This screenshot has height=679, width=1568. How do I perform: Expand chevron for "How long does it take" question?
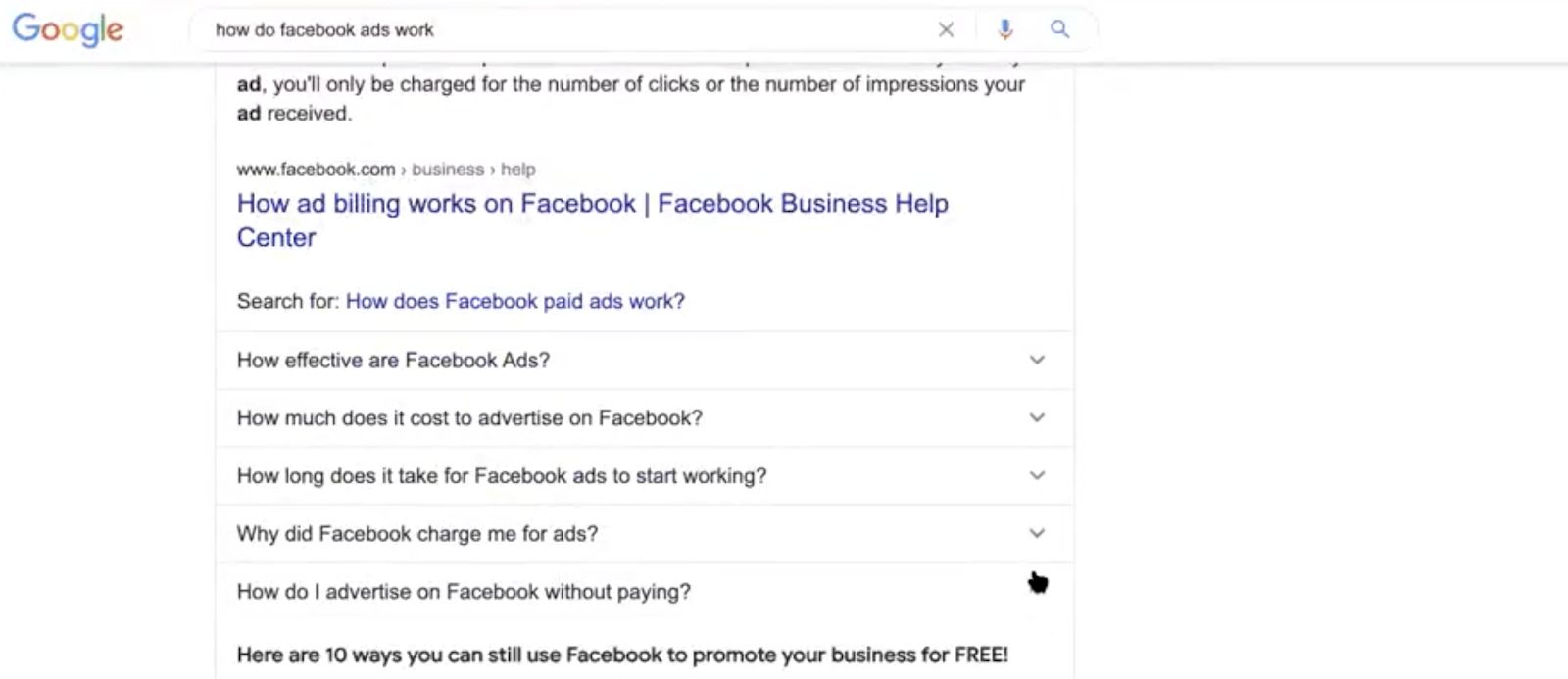click(1037, 475)
